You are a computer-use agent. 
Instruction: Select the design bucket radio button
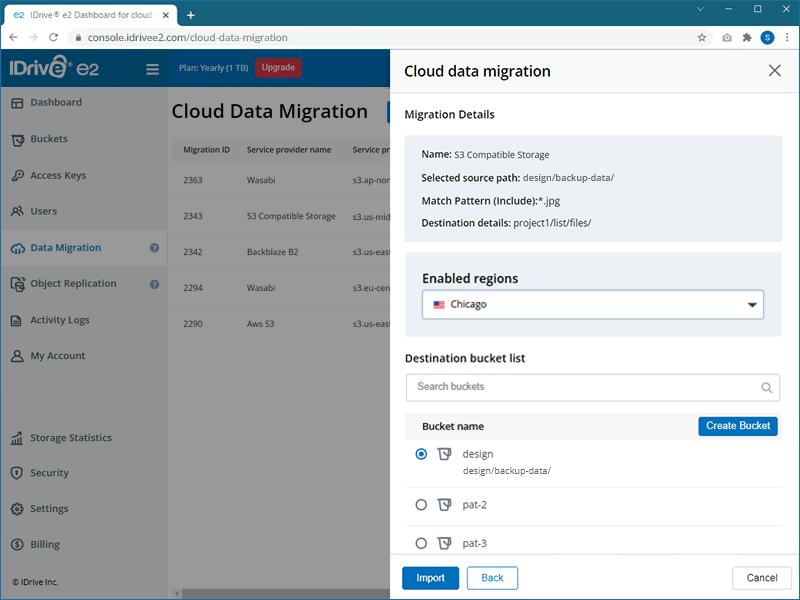[x=421, y=454]
